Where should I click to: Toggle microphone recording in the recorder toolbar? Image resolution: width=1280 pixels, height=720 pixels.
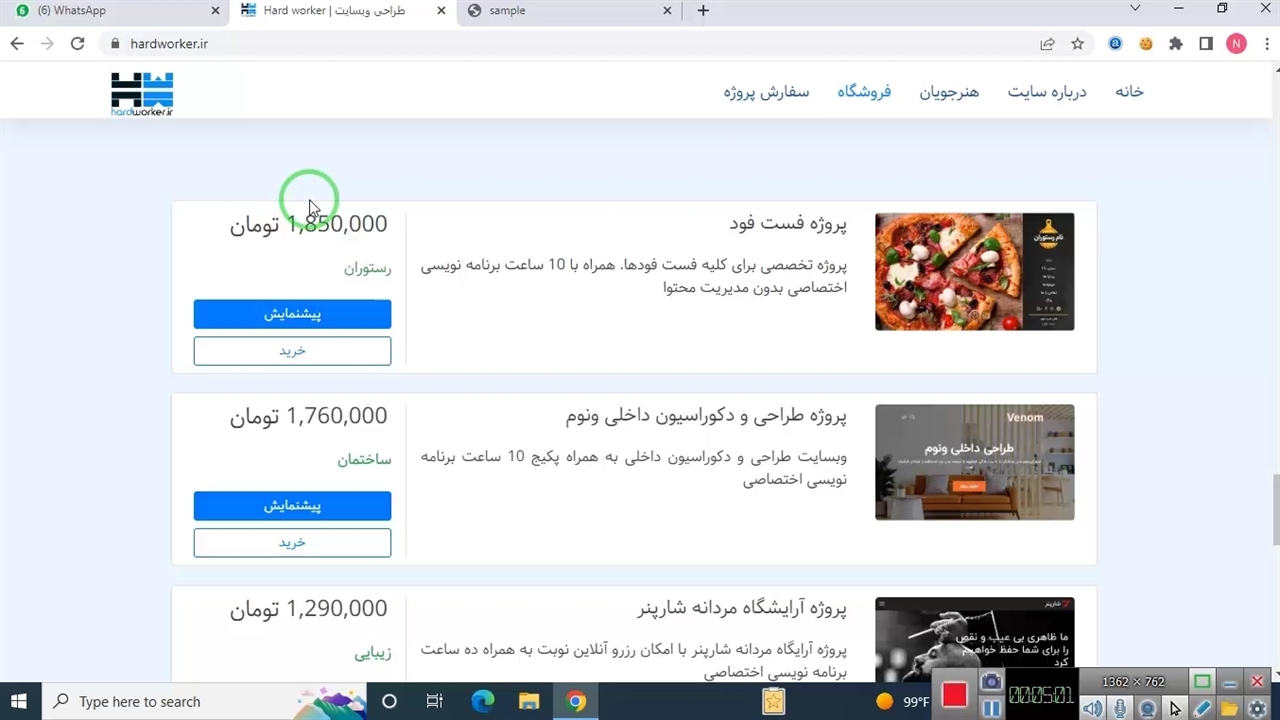(x=1120, y=709)
